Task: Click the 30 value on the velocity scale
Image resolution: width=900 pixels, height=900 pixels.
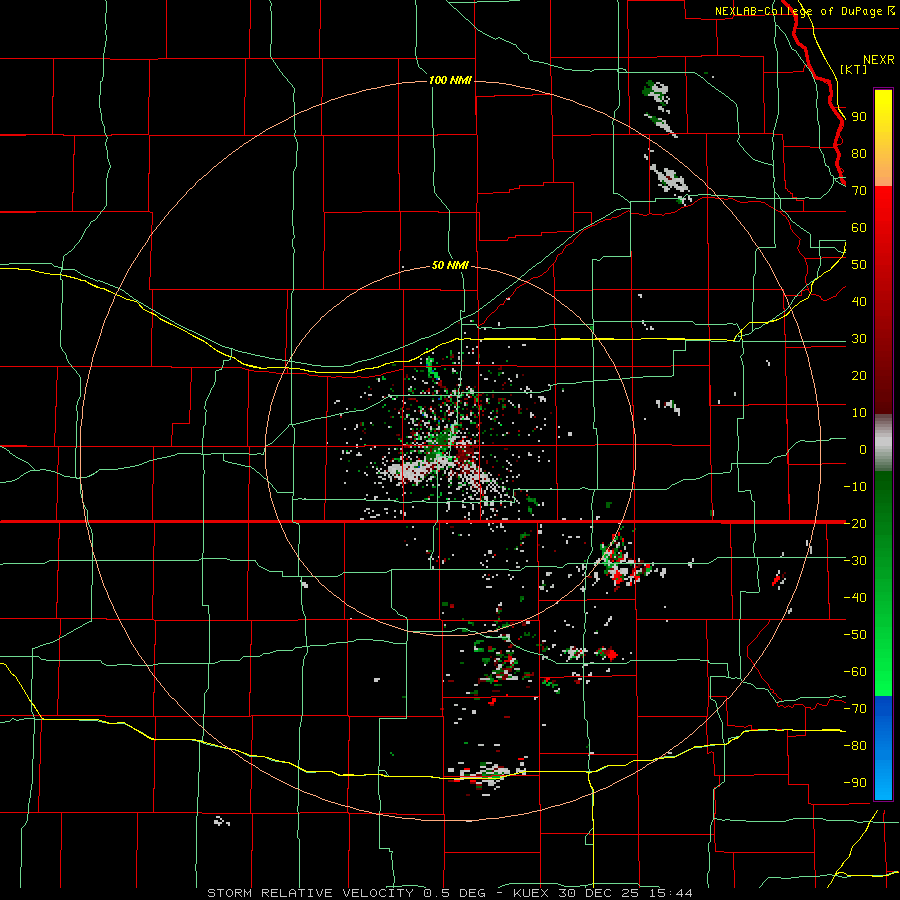Action: coord(859,339)
